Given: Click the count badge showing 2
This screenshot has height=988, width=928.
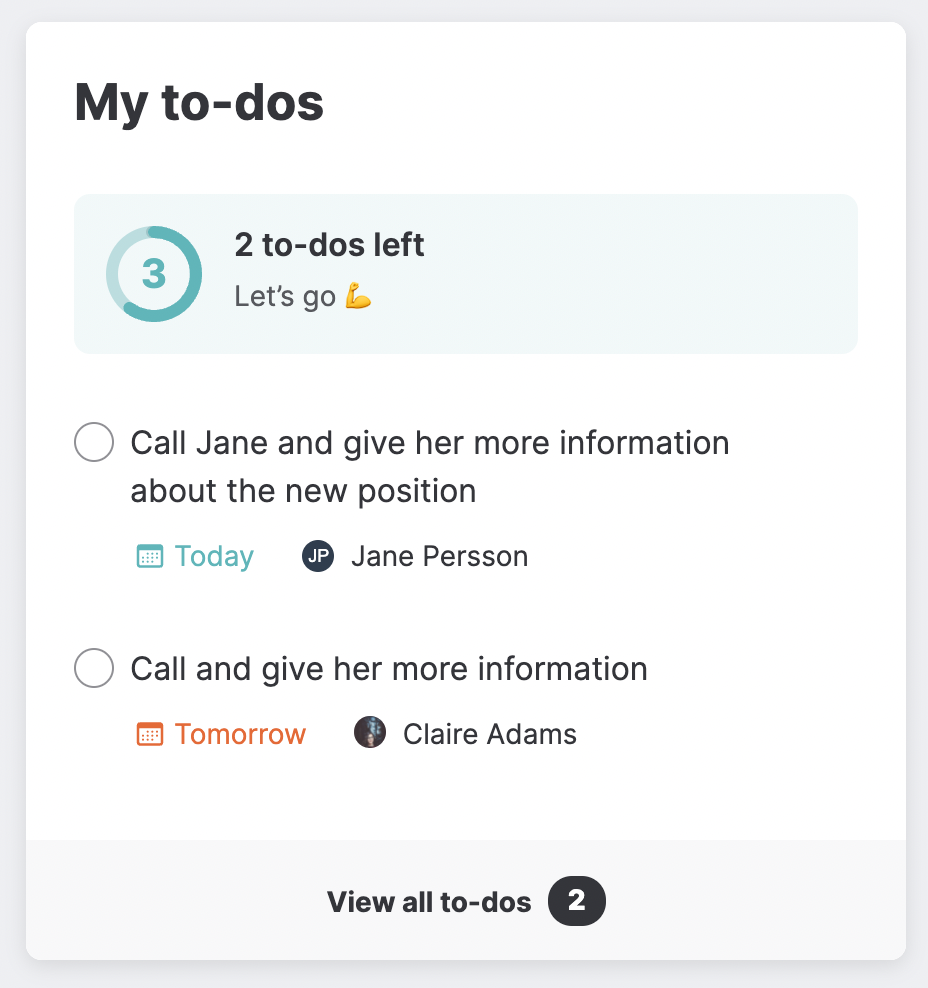Looking at the screenshot, I should click(x=576, y=902).
